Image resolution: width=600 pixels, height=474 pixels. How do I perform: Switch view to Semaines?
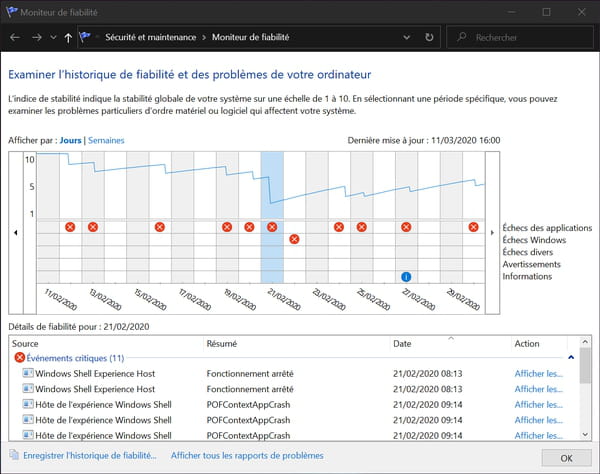[x=106, y=140]
